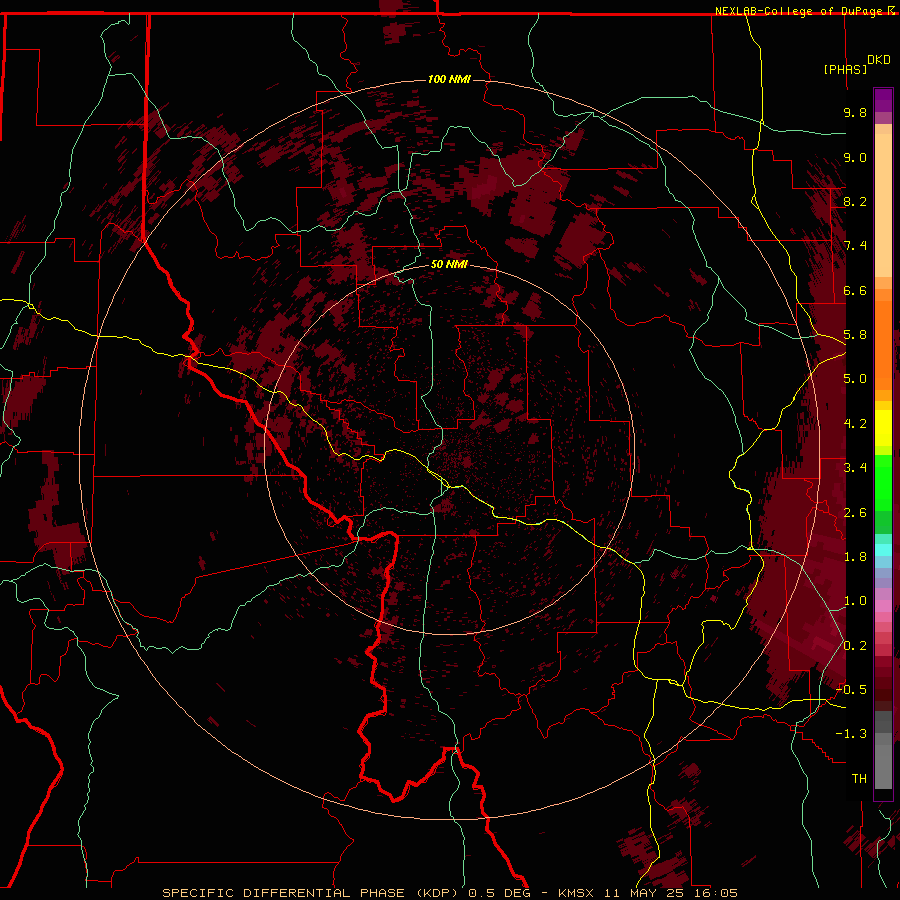
Task: Click the 4.2 scale value
Action: coord(855,424)
